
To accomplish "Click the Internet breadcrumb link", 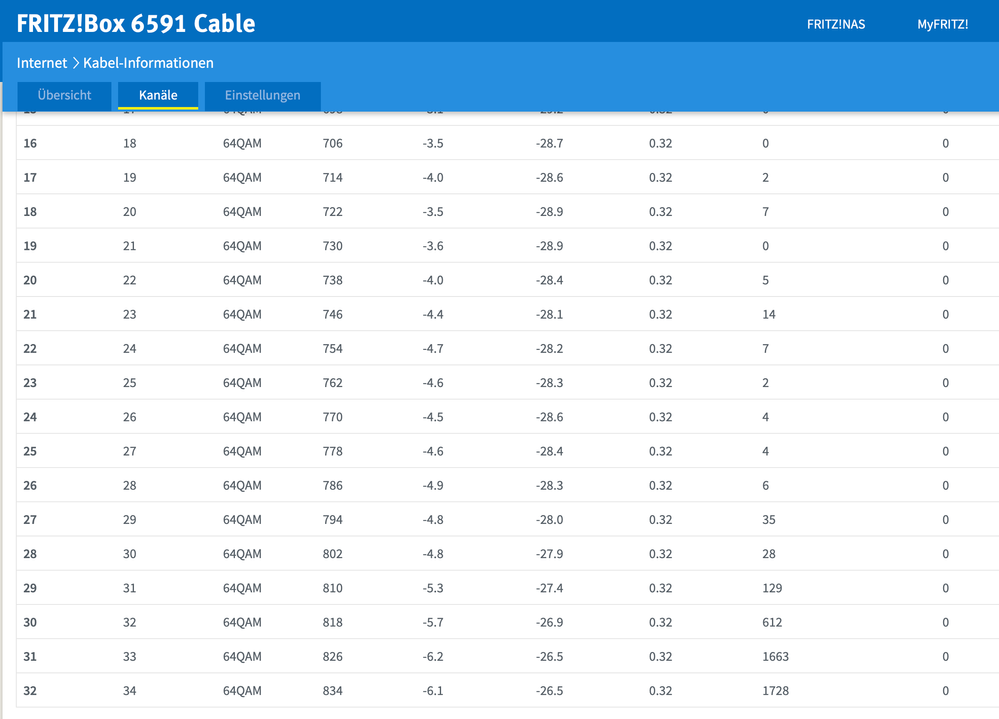I will pyautogui.click(x=41, y=63).
